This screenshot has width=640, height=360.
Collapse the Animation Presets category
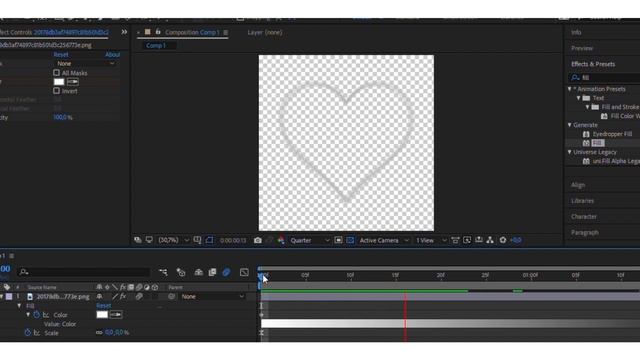[570, 89]
